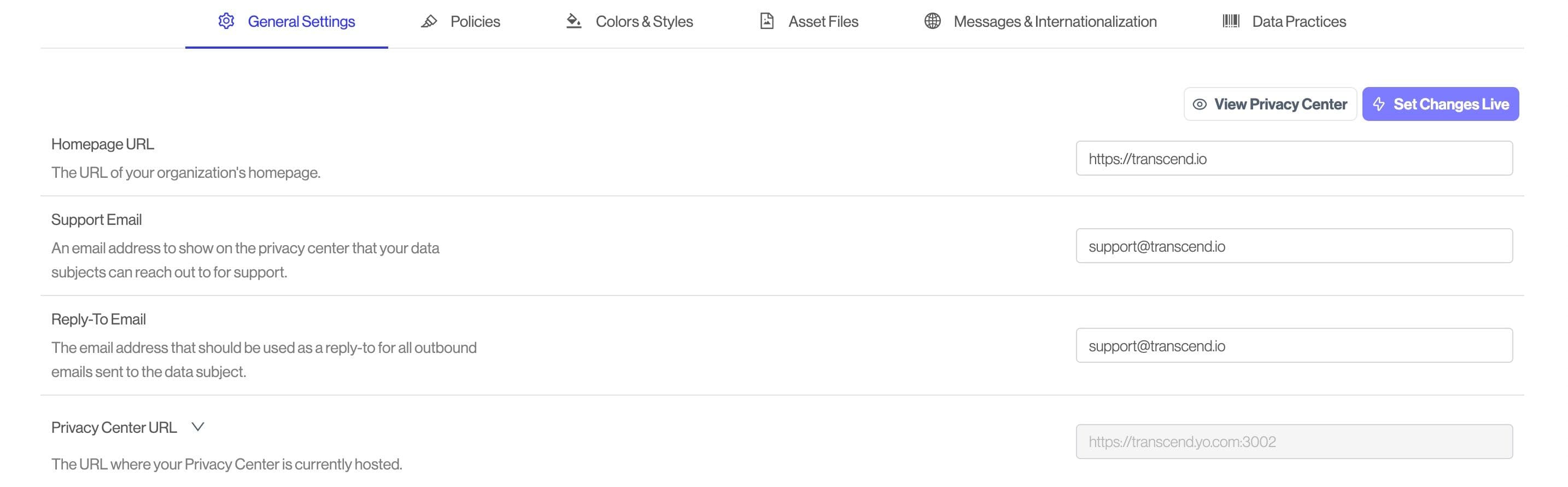
Task: Click into the Reply-To Email field
Action: click(1294, 346)
